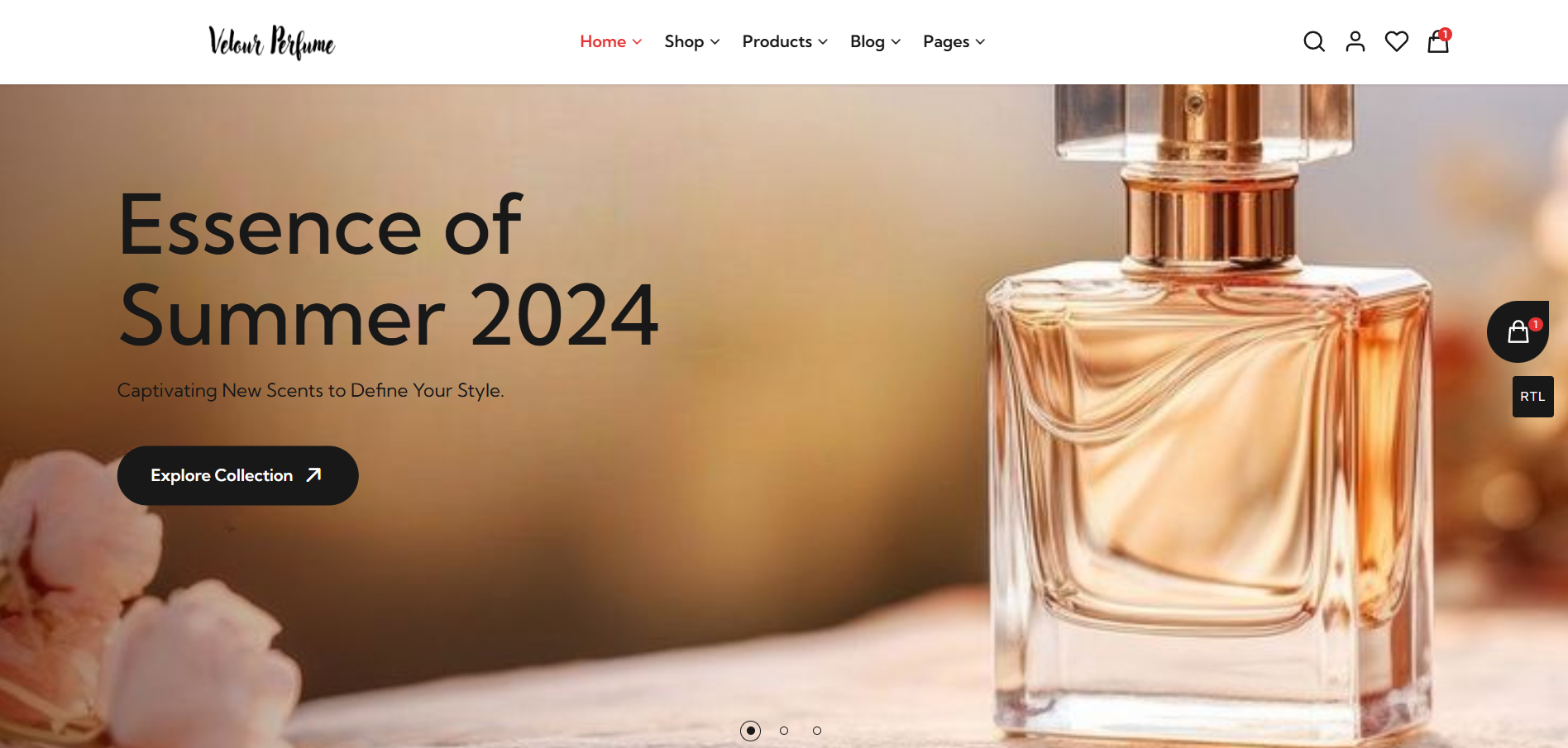Expand the Shop dropdown chevron
The height and width of the screenshot is (748, 1568).
click(715, 42)
